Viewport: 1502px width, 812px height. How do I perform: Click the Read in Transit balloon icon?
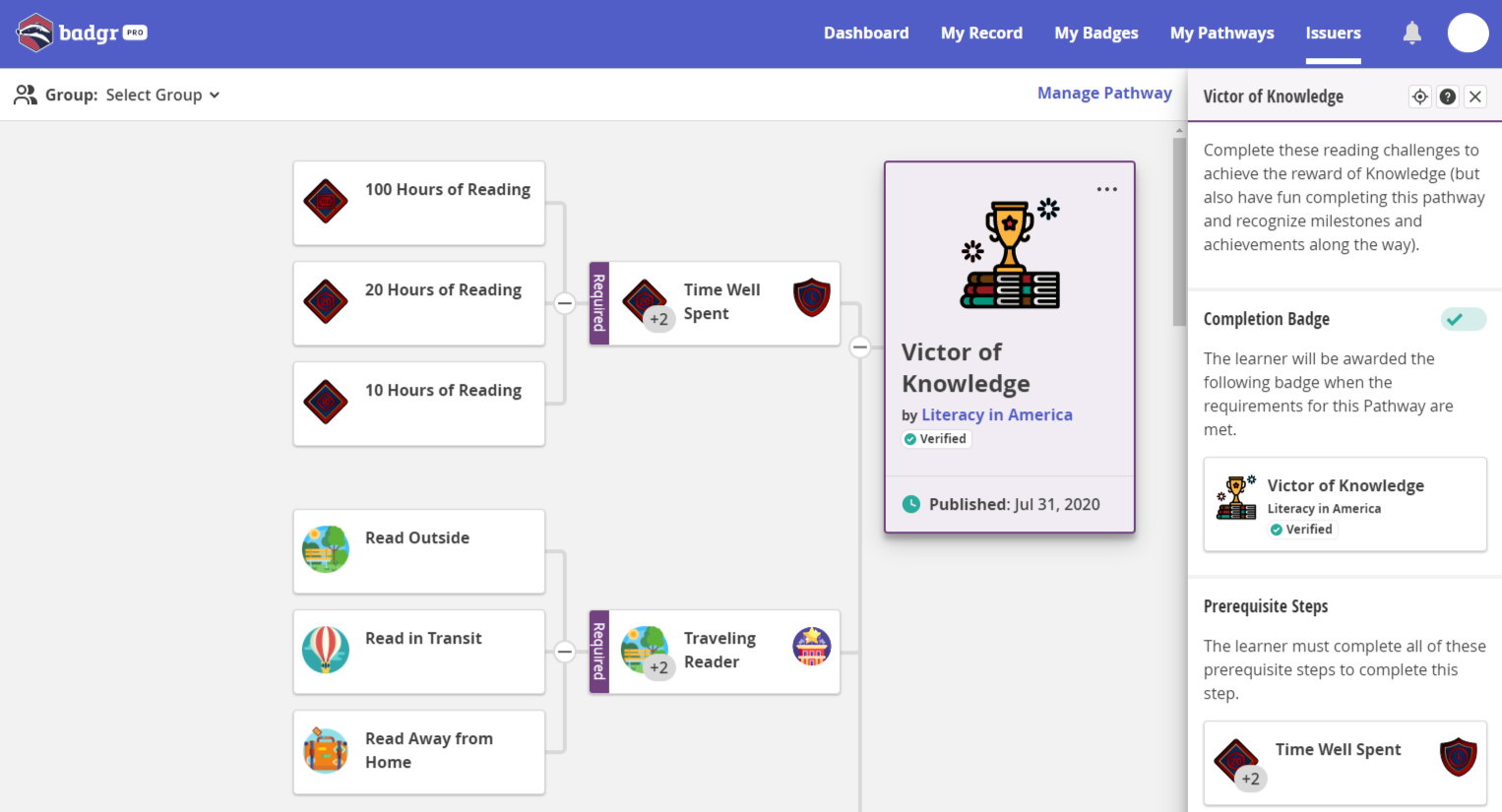(x=326, y=650)
